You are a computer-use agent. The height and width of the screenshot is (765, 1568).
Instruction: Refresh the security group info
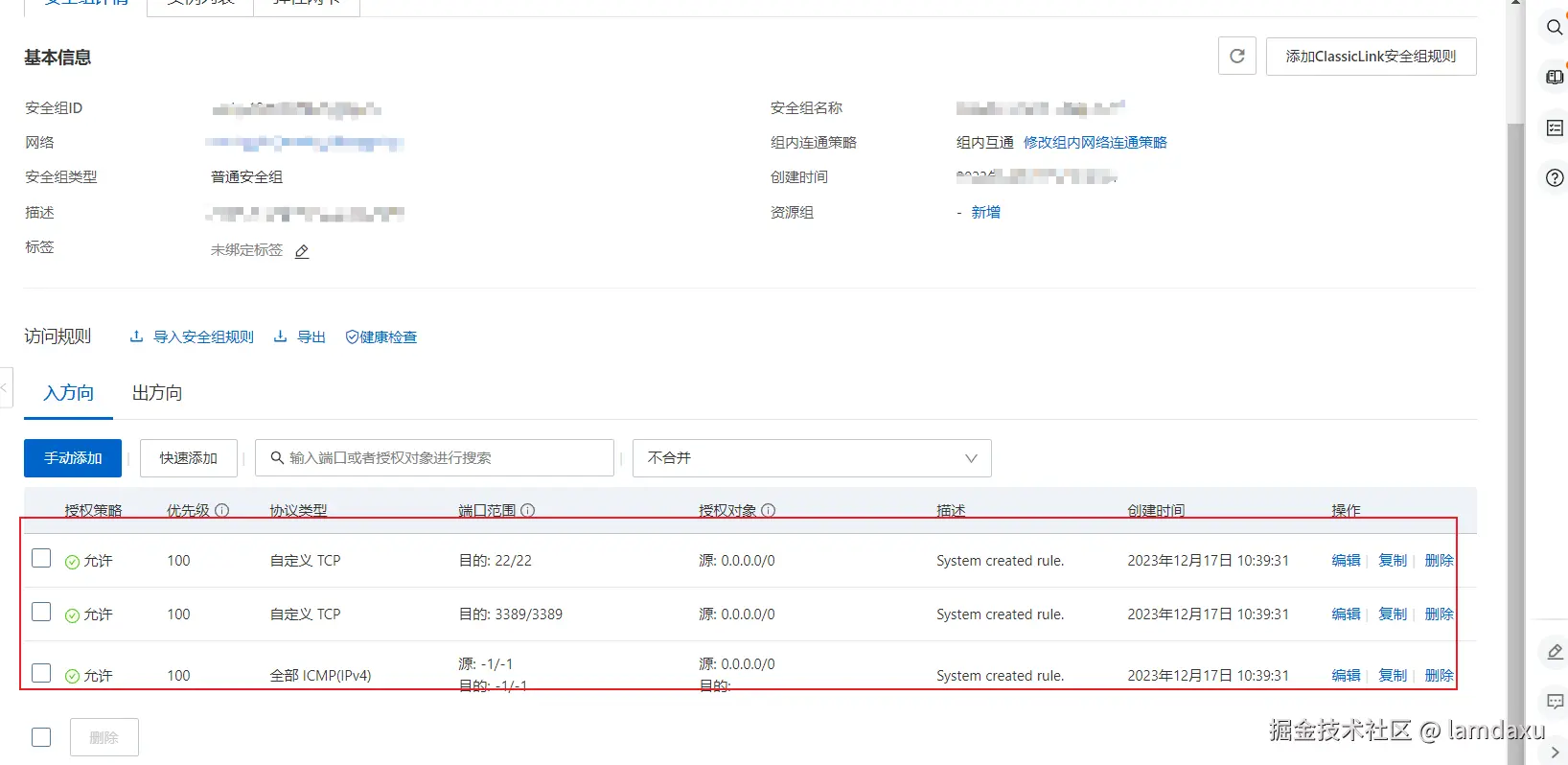pos(1236,57)
